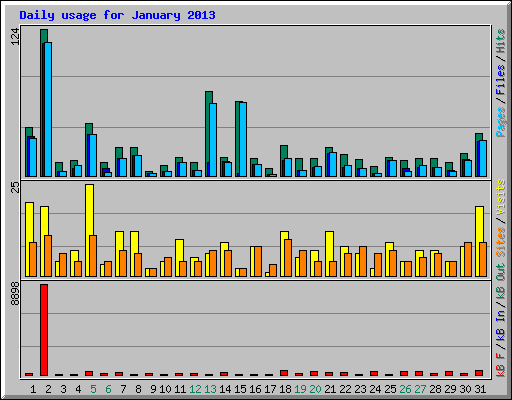Click day label 3 on the x-axis
This screenshot has height=400, width=512.
point(63,389)
